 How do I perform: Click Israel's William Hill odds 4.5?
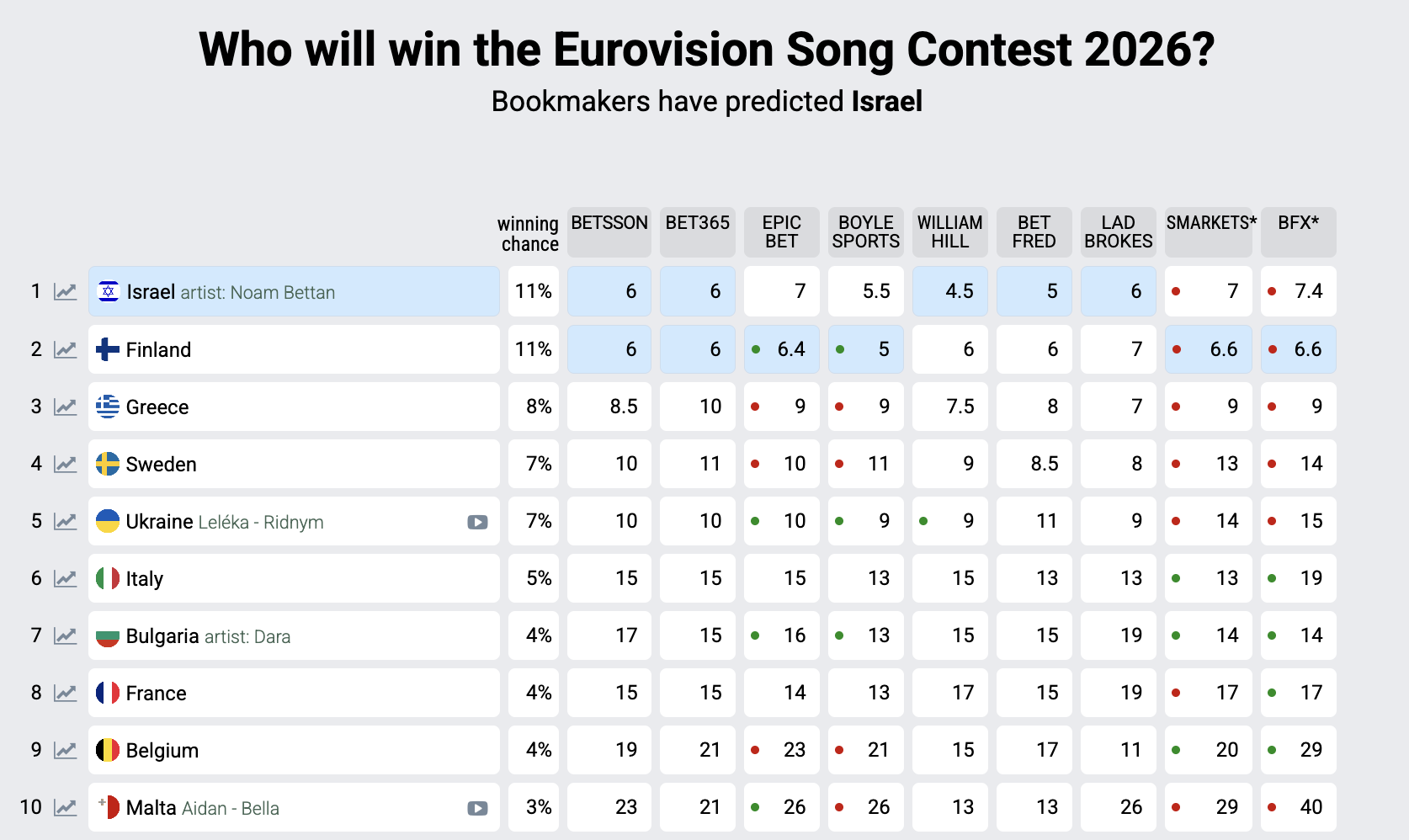[x=950, y=291]
